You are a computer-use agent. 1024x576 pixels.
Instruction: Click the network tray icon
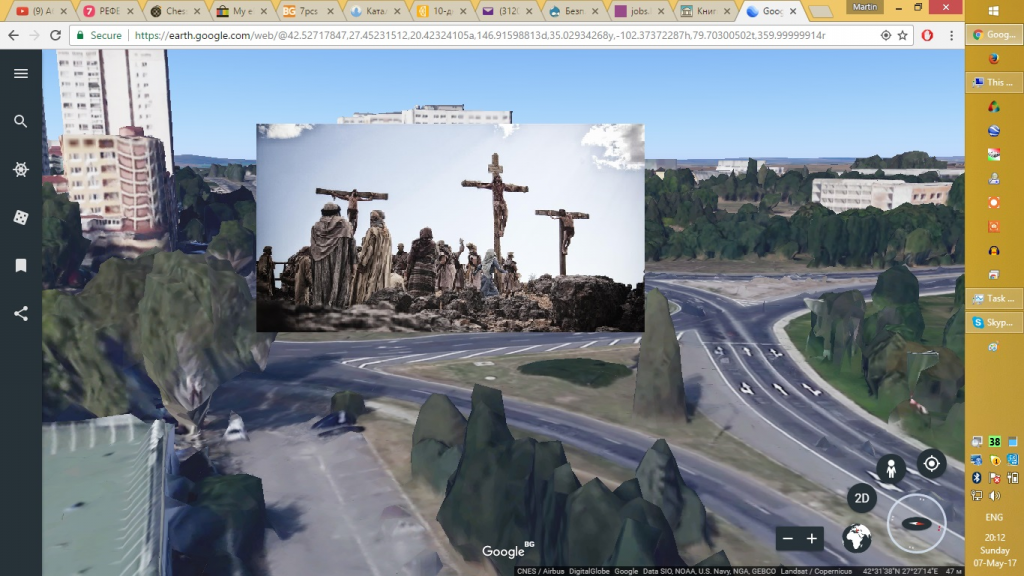coord(977,496)
